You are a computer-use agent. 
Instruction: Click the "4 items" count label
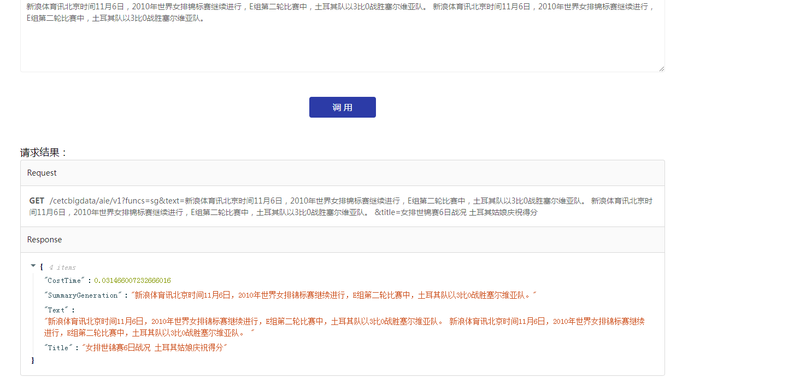coord(62,267)
